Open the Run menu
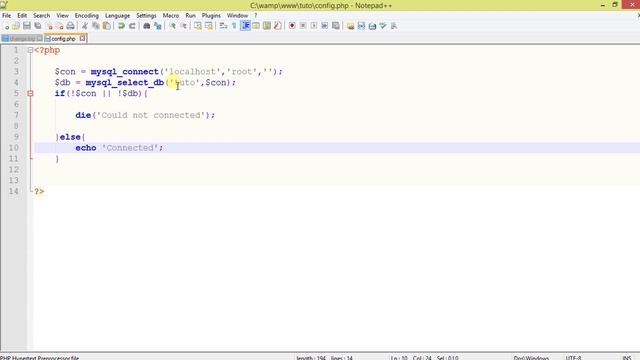The width and height of the screenshot is (640, 360). [191, 16]
